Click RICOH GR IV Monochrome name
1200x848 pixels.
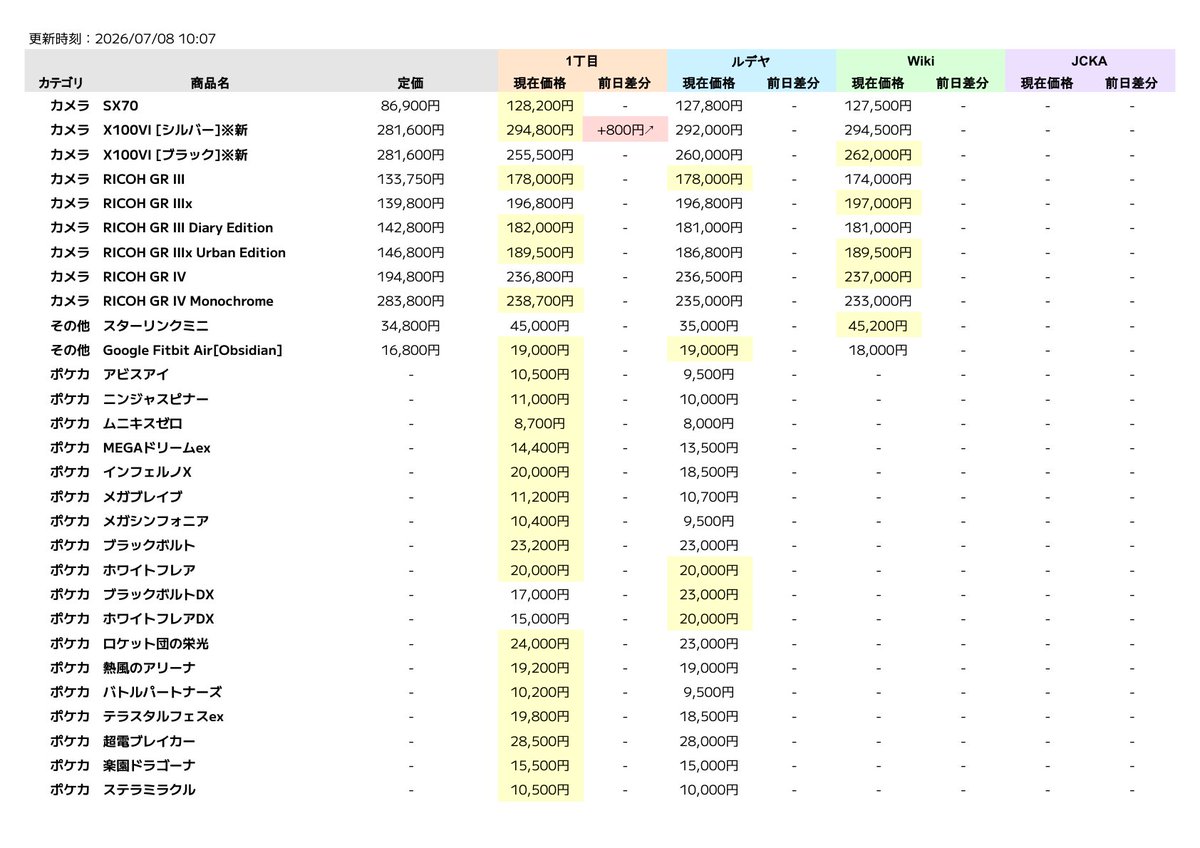[188, 301]
